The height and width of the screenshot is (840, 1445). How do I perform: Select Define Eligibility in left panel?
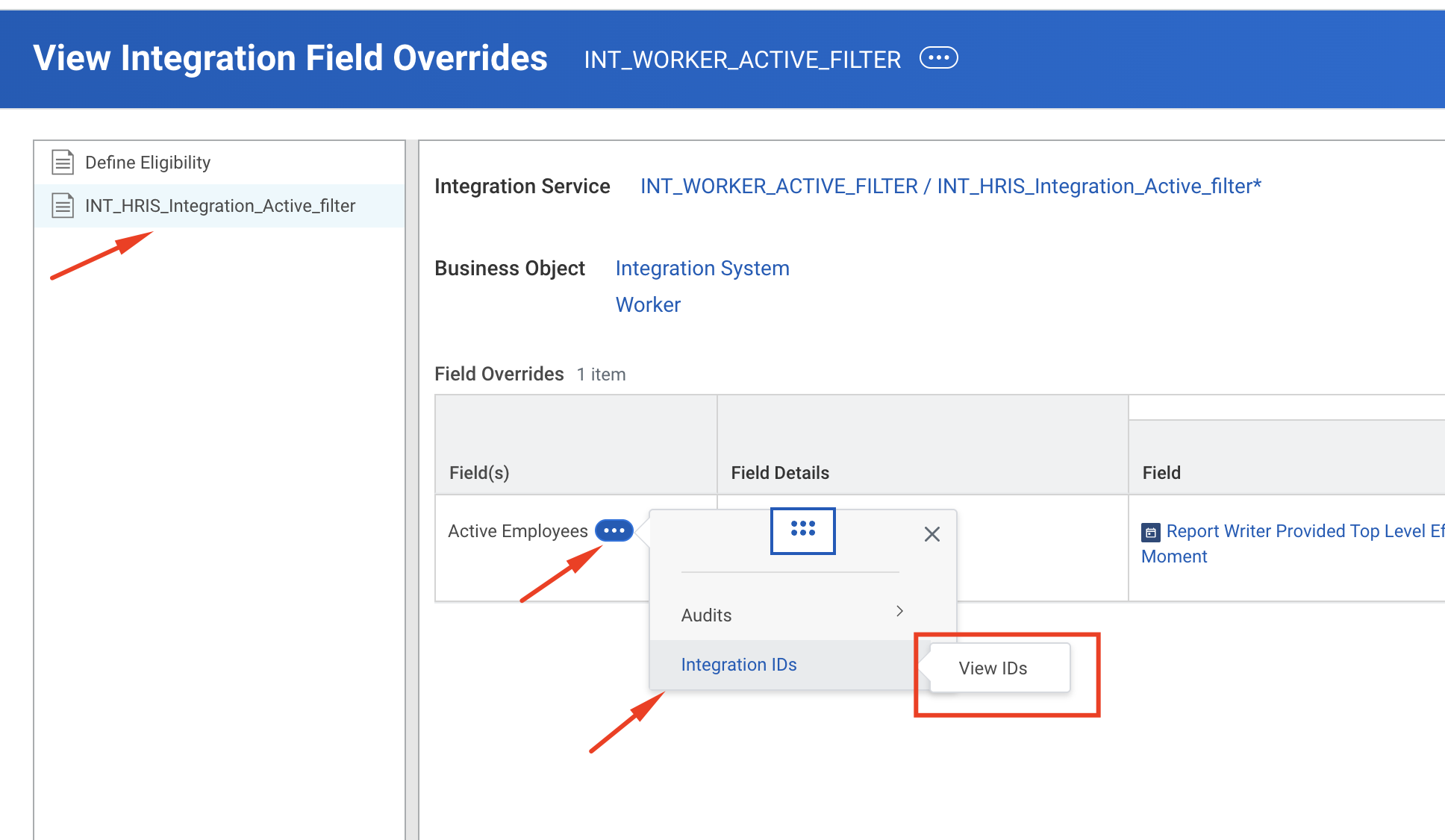coord(148,162)
